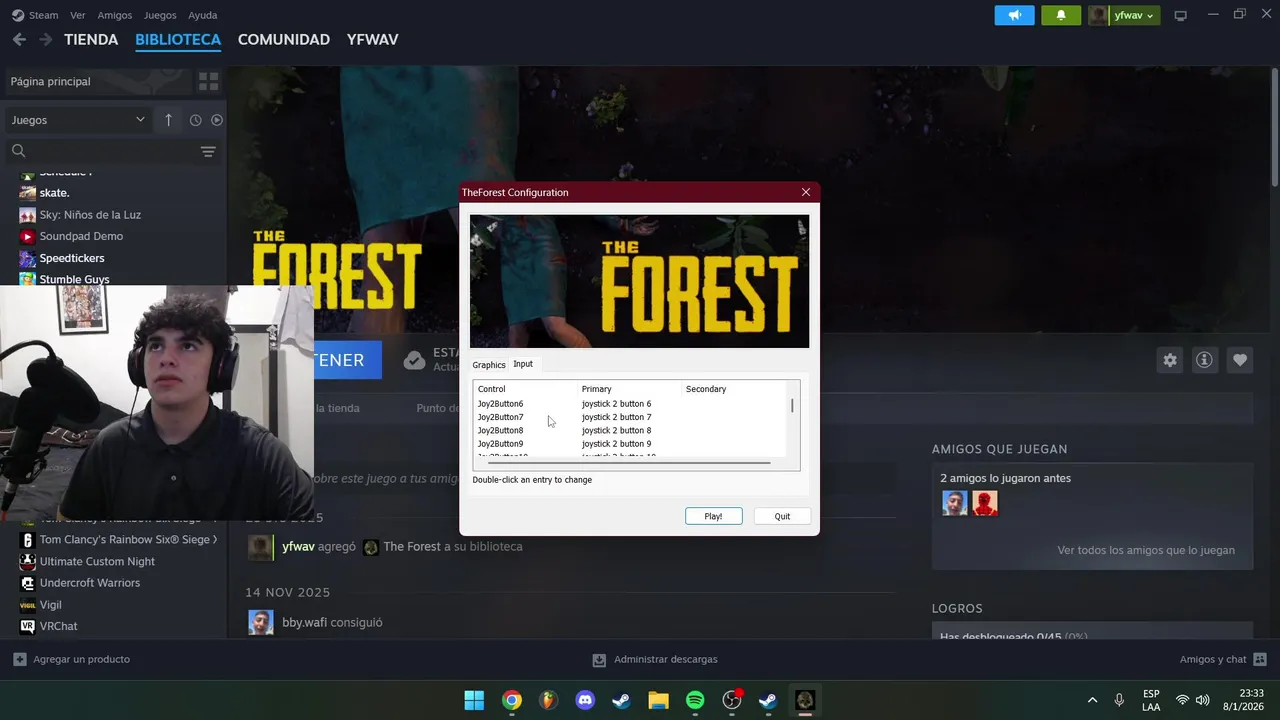The width and height of the screenshot is (1280, 720).
Task: Select Joy2Button6 control row
Action: tap(631, 404)
